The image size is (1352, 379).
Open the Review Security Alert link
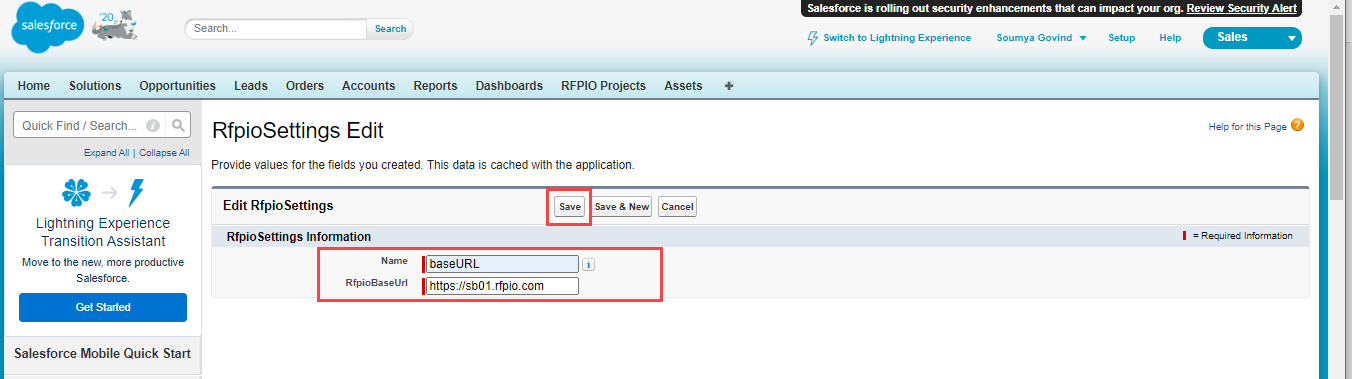coord(1241,8)
